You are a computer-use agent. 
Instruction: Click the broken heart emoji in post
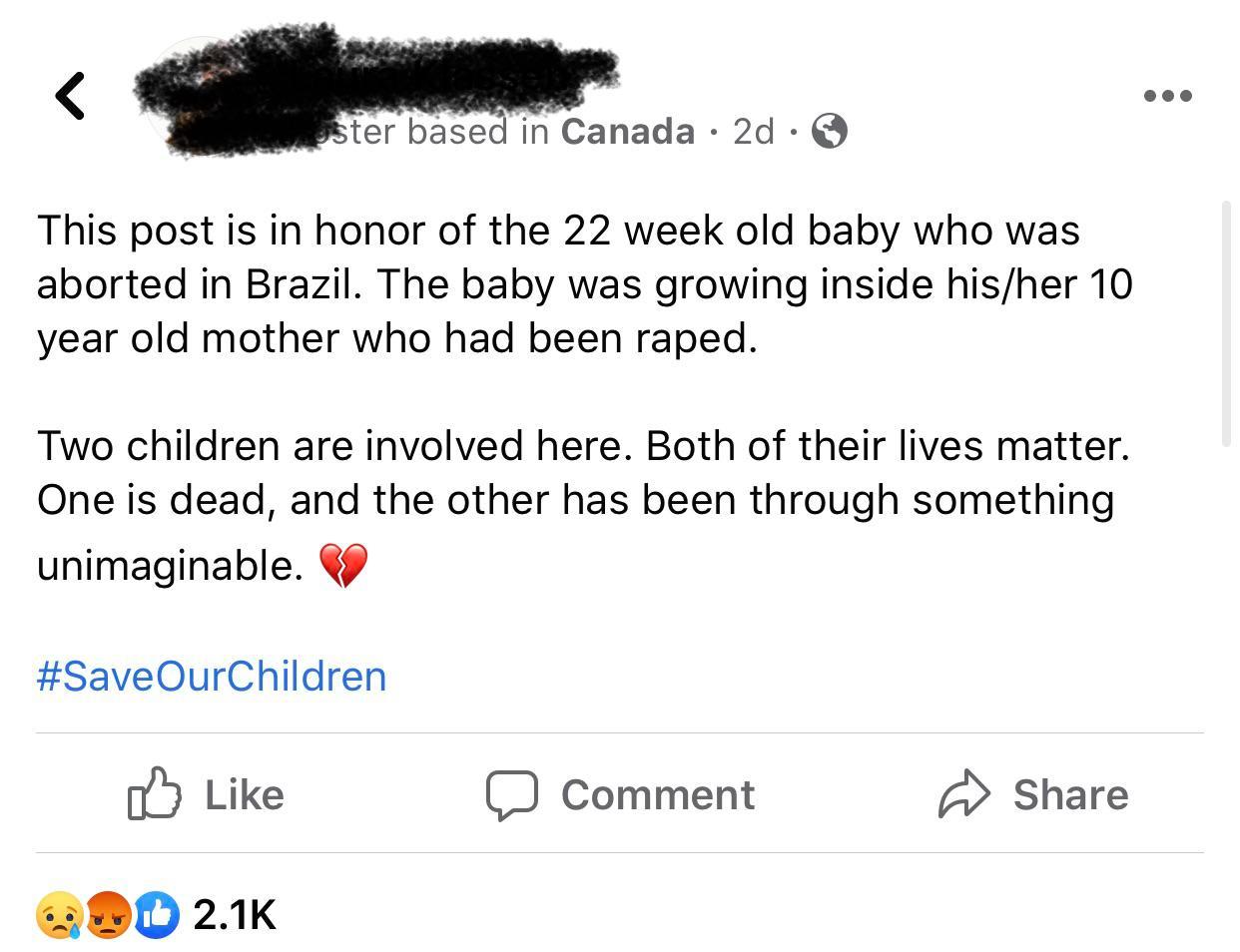coord(342,566)
